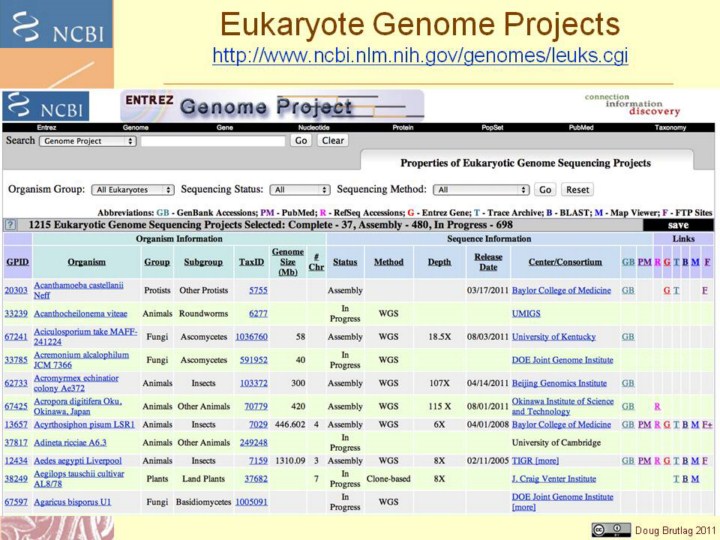Sort by the Method column header
The image size is (720, 540).
coord(388,262)
